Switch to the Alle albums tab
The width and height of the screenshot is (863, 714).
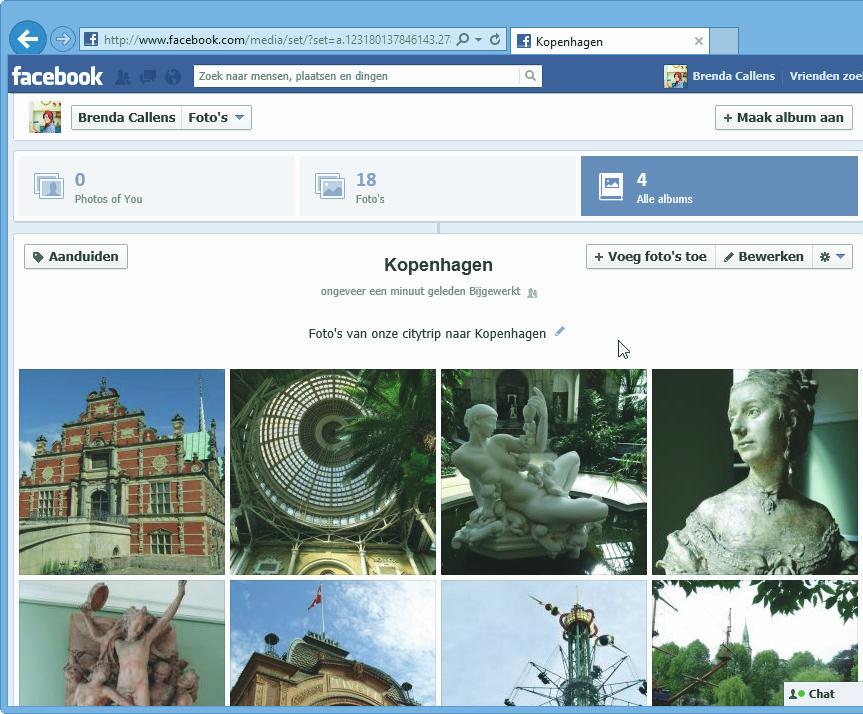[x=719, y=186]
